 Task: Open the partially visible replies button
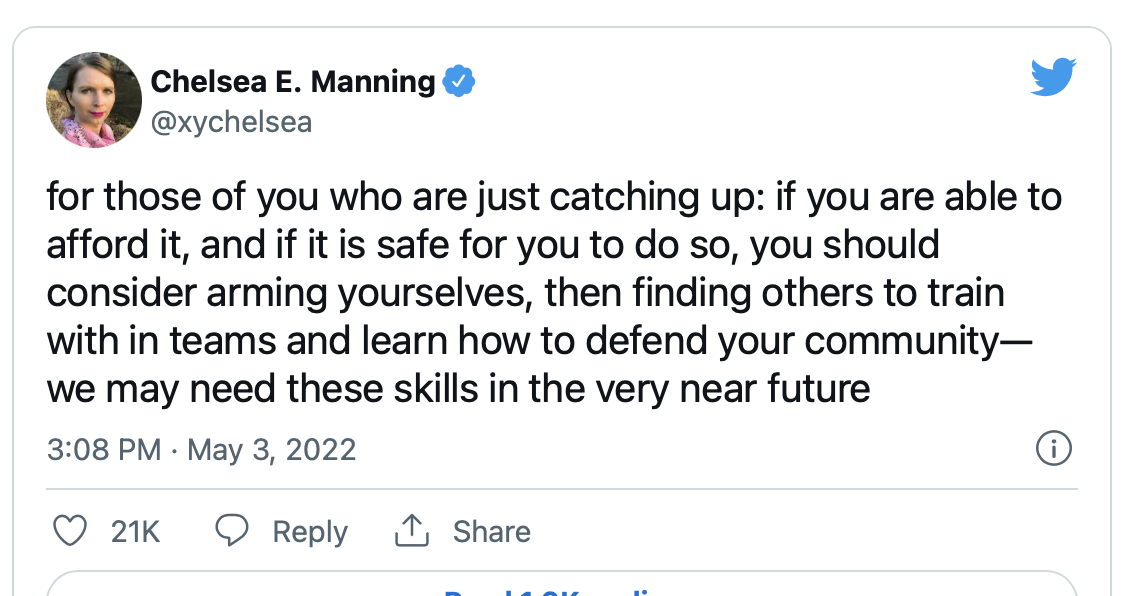coord(562,588)
